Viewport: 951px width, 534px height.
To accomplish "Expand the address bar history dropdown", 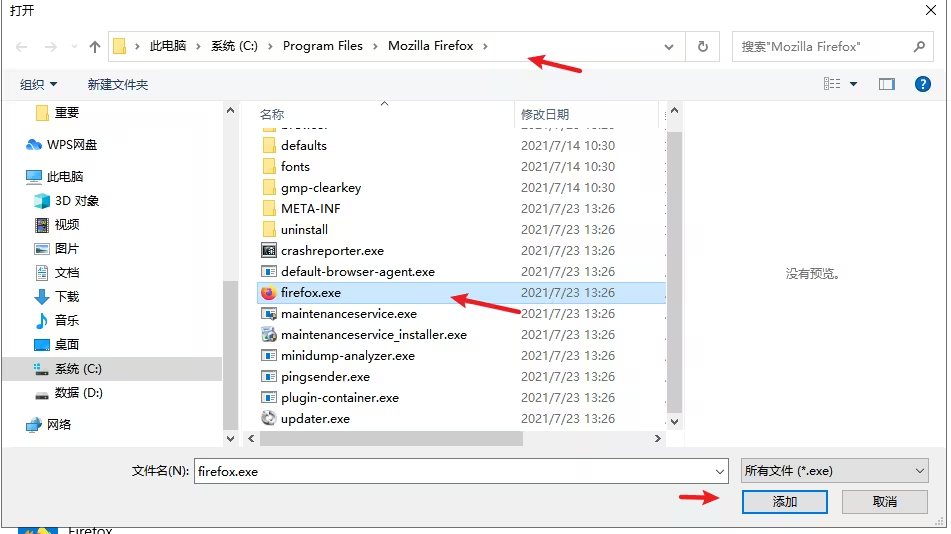I will click(x=670, y=47).
